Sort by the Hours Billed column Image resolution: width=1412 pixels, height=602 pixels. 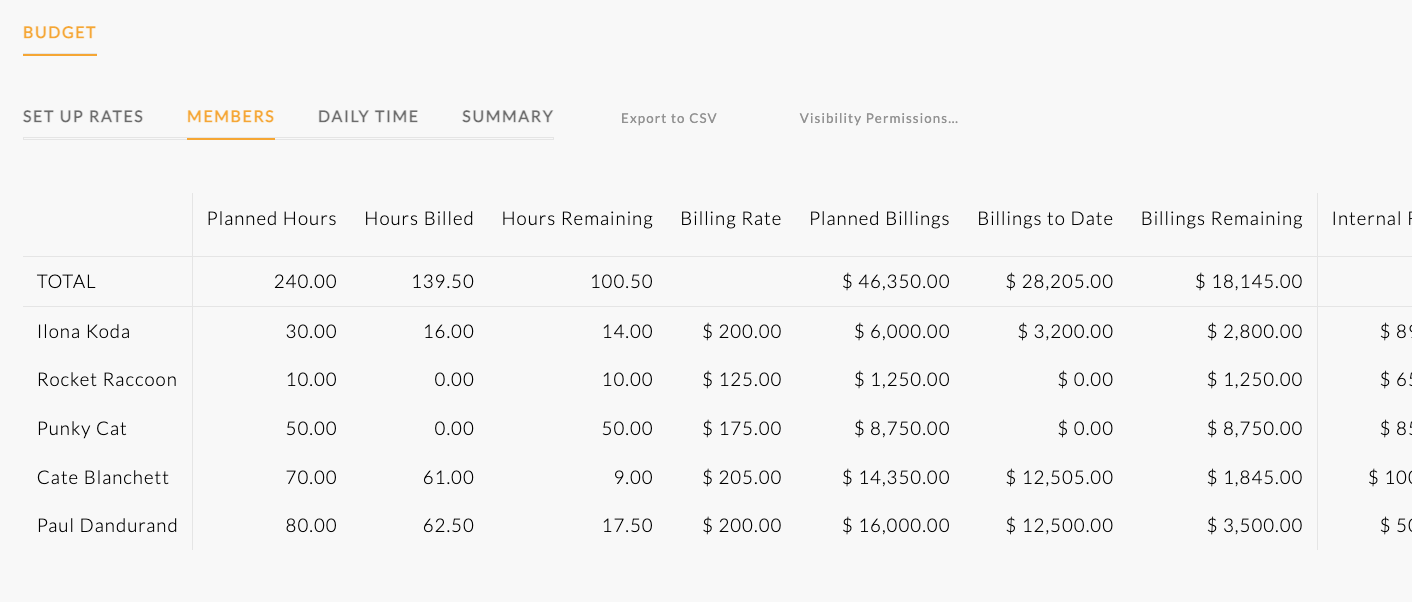tap(419, 218)
